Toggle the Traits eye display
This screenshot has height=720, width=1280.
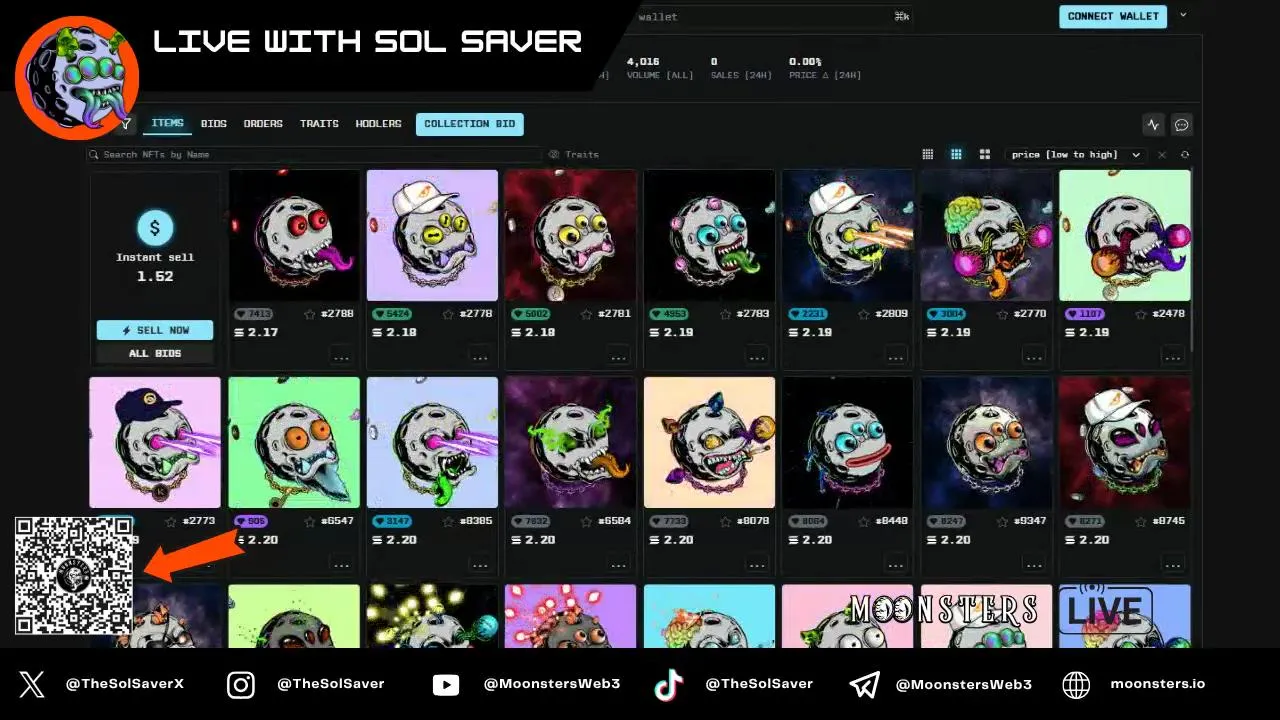pos(554,155)
